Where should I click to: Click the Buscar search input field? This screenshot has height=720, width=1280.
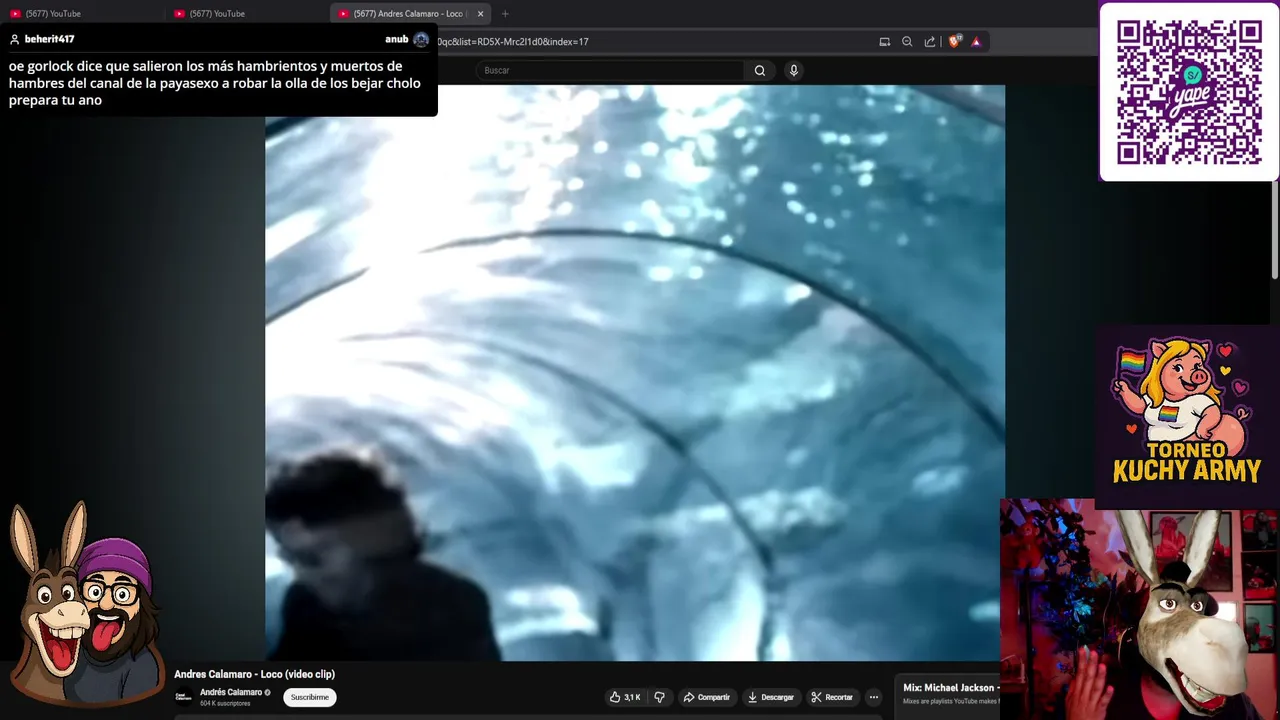(x=610, y=70)
